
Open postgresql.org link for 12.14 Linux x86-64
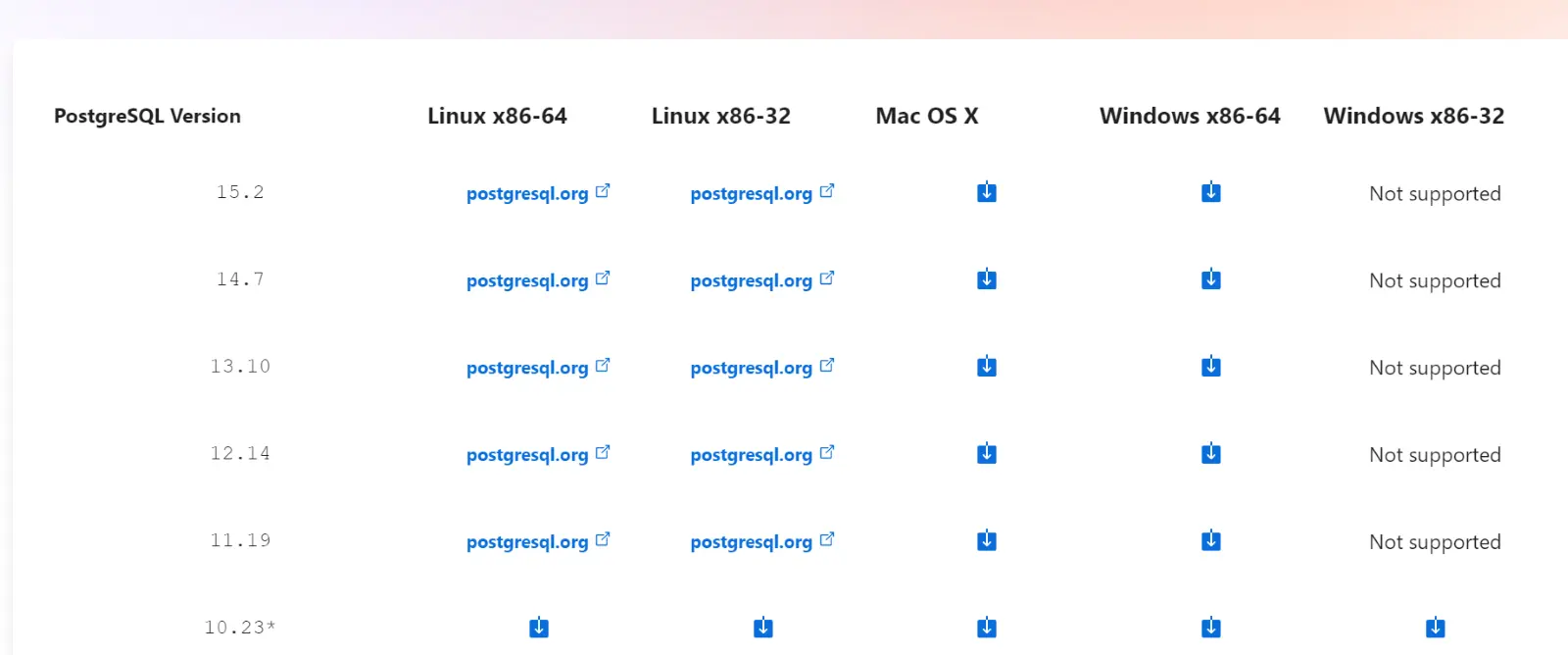point(538,455)
